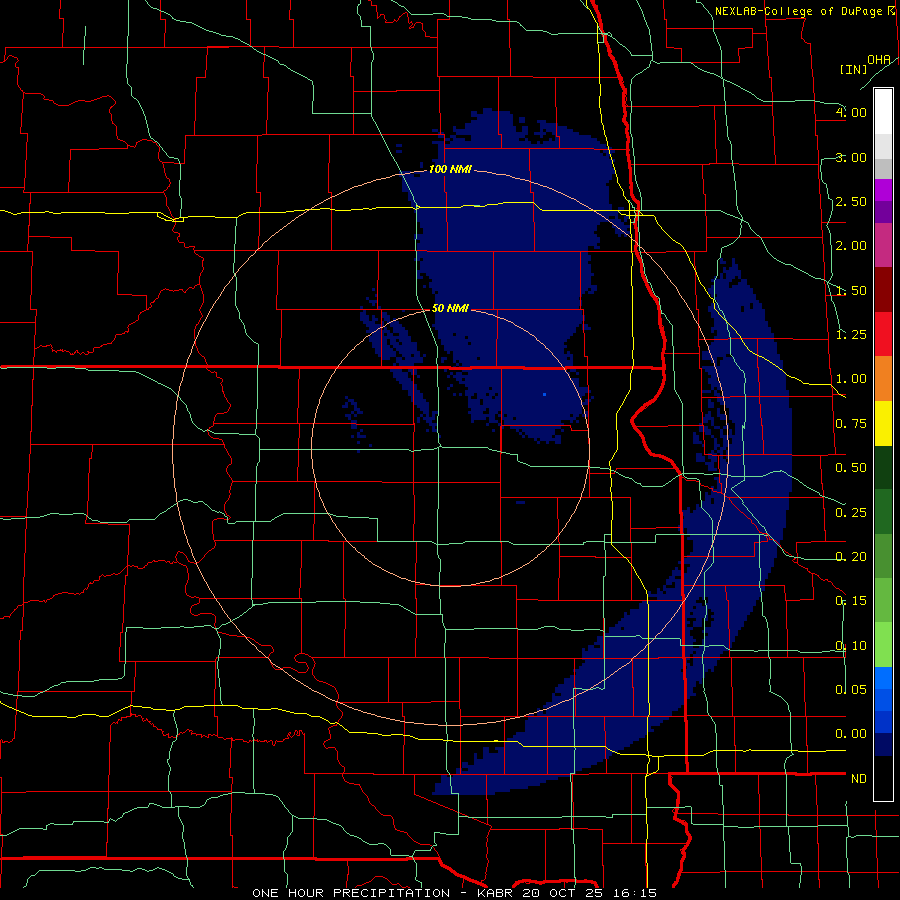Click the 4.00 legend value
This screenshot has width=900, height=900.
851,112
